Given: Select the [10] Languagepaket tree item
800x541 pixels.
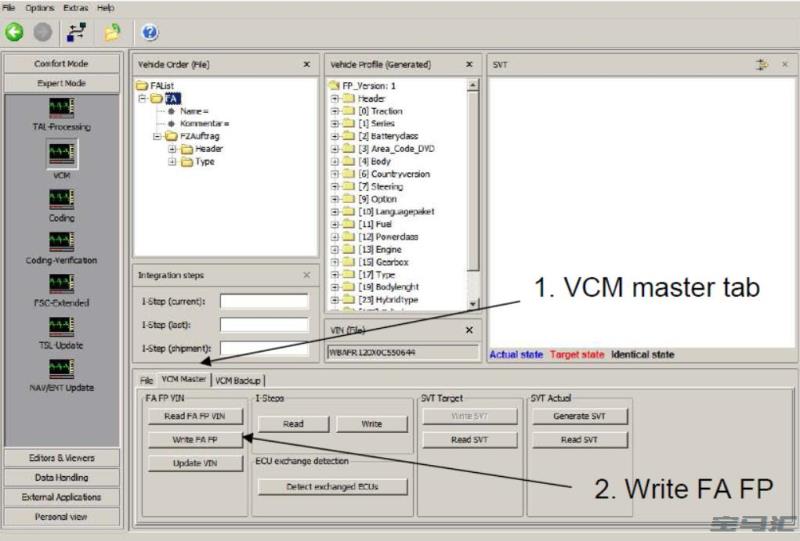Looking at the screenshot, I should point(396,211).
